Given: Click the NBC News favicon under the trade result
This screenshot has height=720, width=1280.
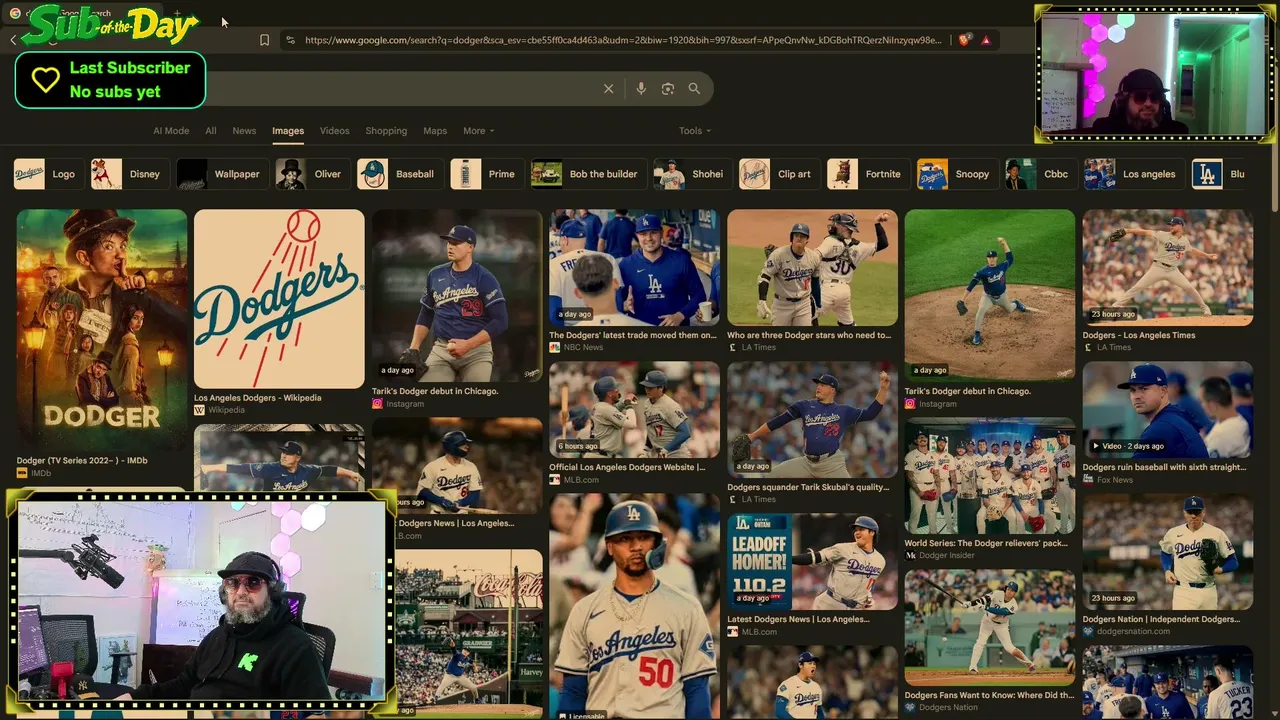Looking at the screenshot, I should 554,348.
